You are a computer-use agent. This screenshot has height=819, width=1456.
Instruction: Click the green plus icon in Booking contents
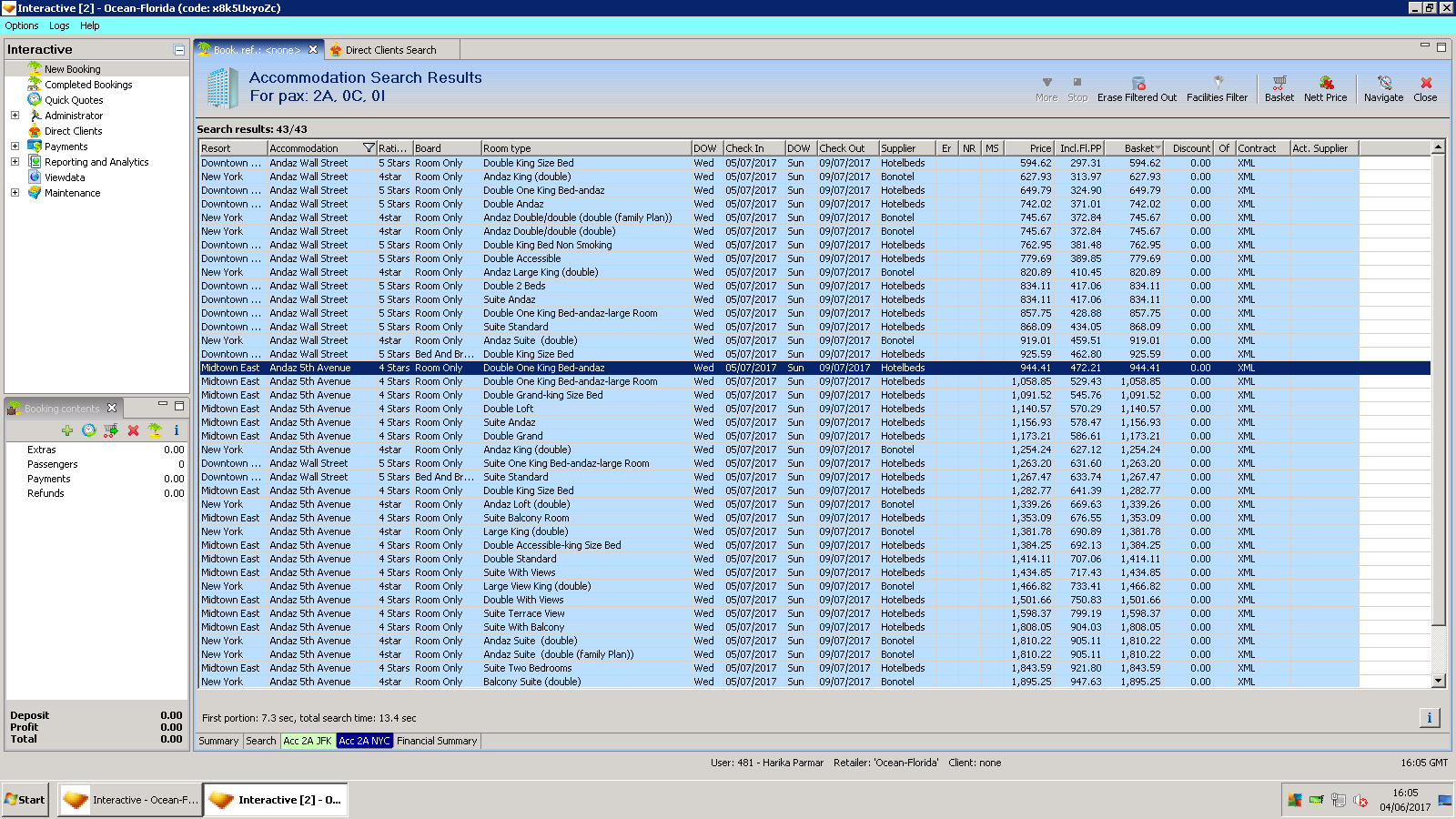(67, 430)
